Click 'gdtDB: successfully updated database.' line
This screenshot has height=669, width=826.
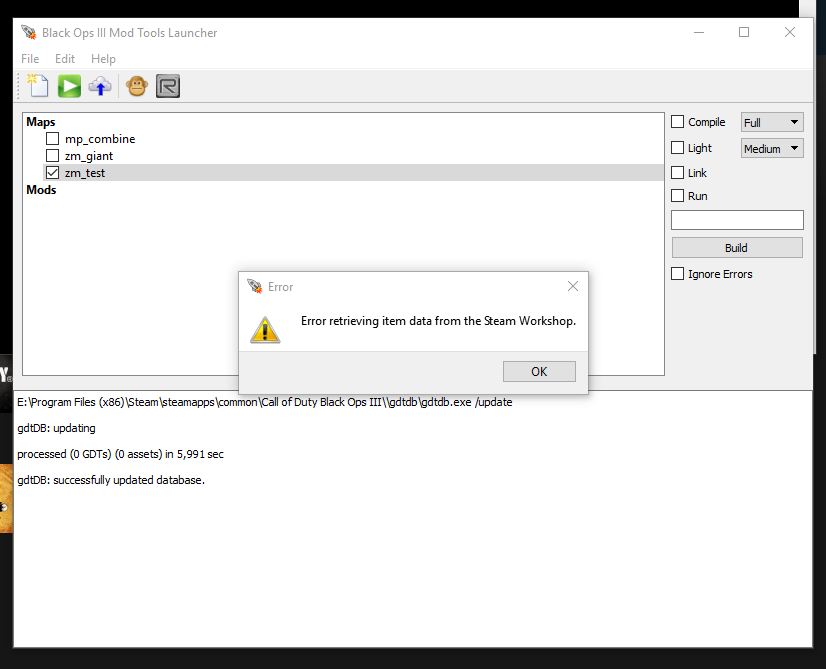tap(111, 480)
